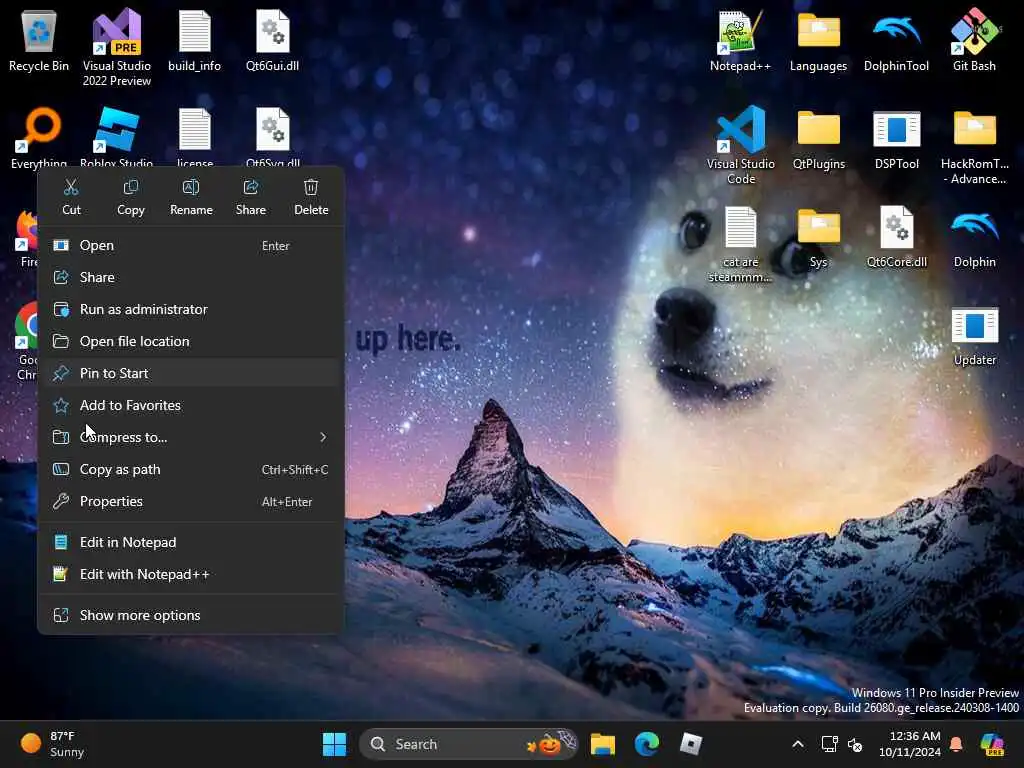Viewport: 1024px width, 768px height.
Task: Open the Windows Start button
Action: (334, 744)
